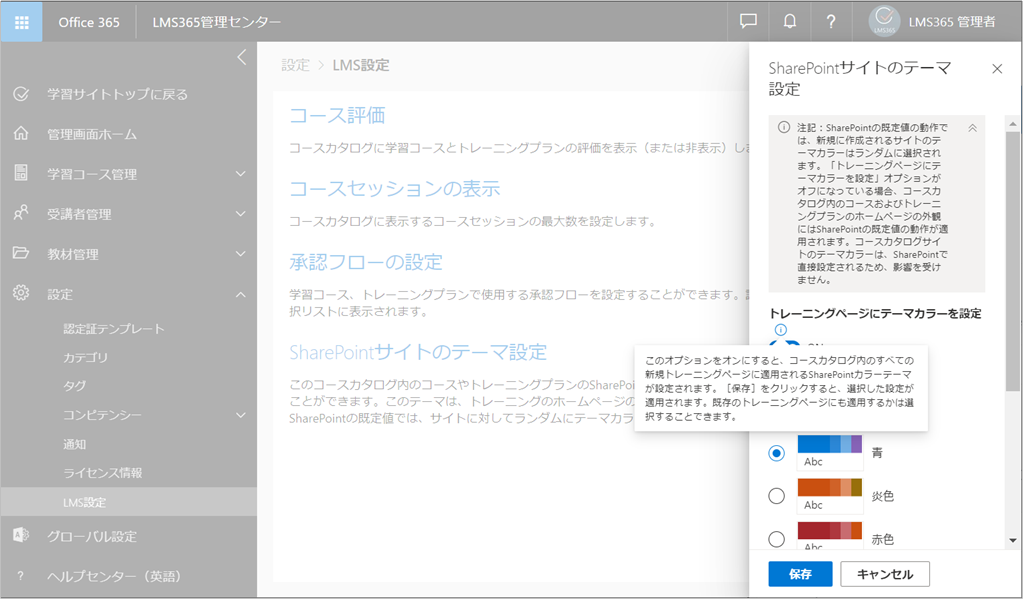Open 通知 in settings menu
Screen dimensions: 1023x599
pos(74,444)
